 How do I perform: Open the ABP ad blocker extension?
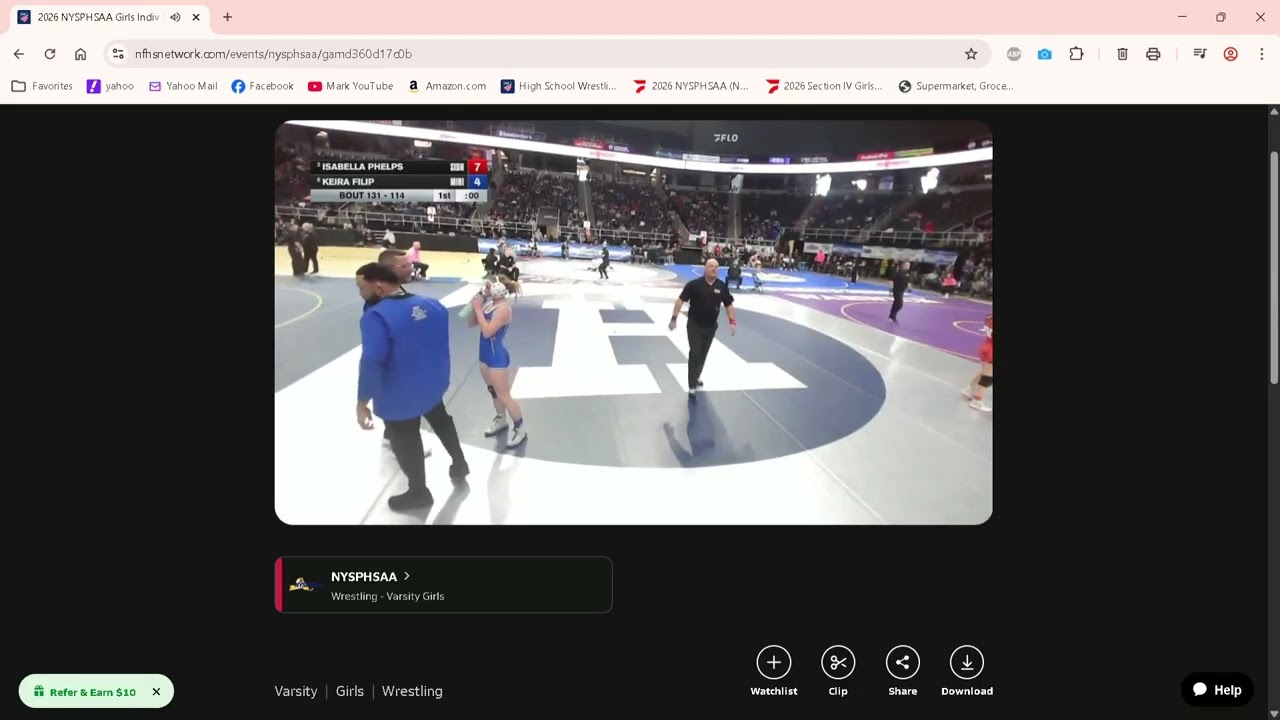pyautogui.click(x=1014, y=54)
